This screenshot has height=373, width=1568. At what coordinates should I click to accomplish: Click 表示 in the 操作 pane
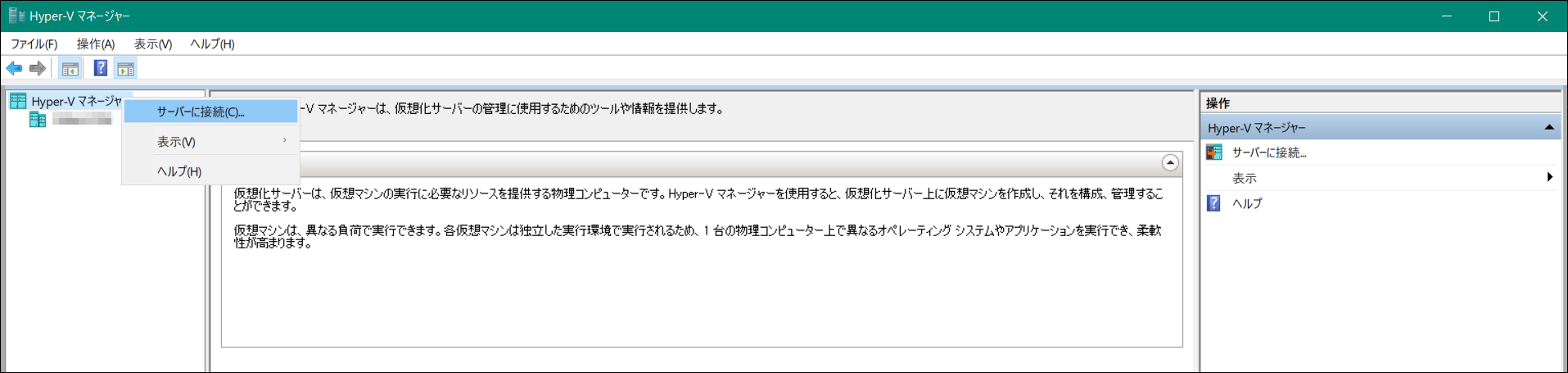click(1245, 178)
